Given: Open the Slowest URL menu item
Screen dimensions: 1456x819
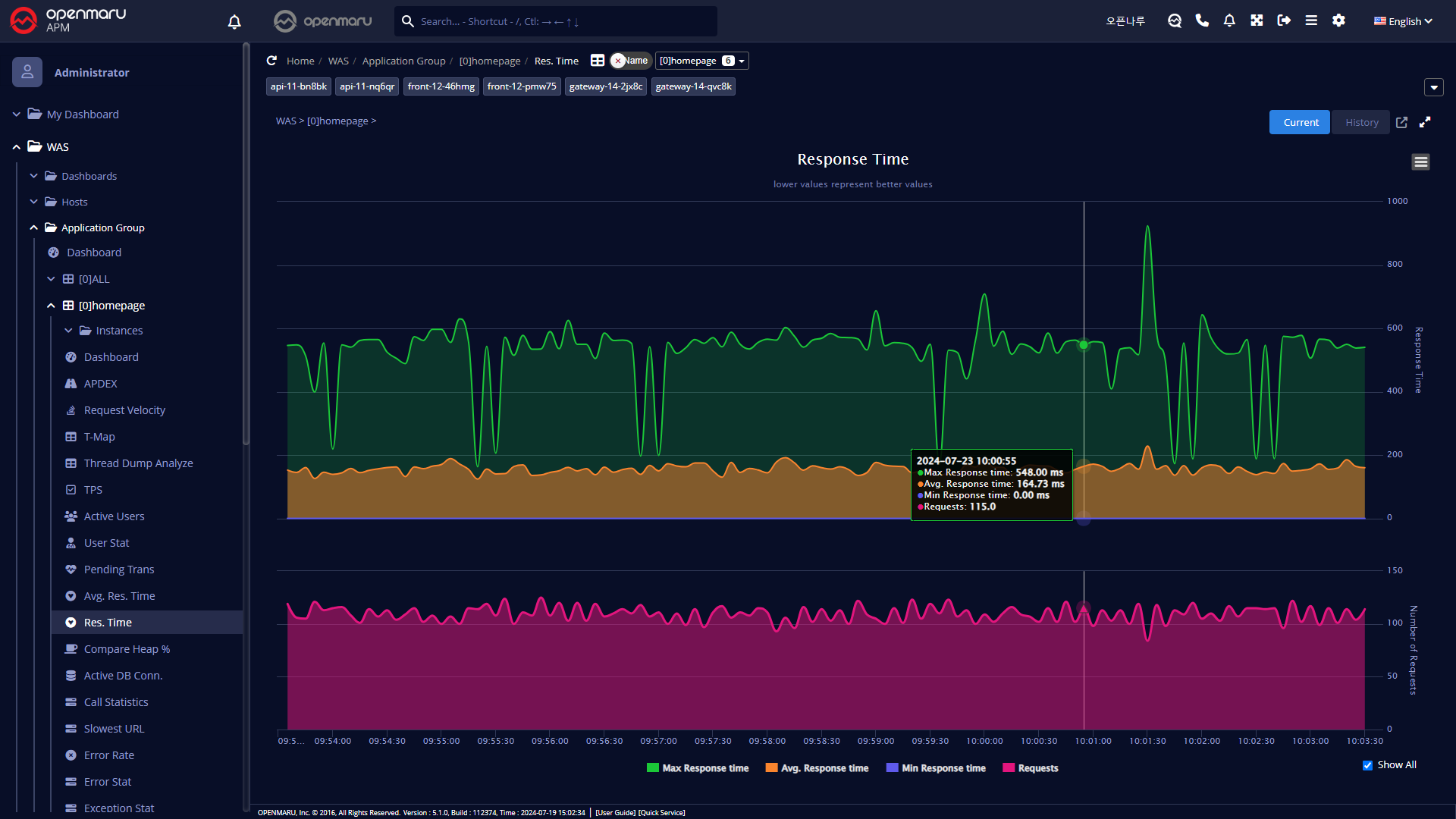Looking at the screenshot, I should 114,729.
